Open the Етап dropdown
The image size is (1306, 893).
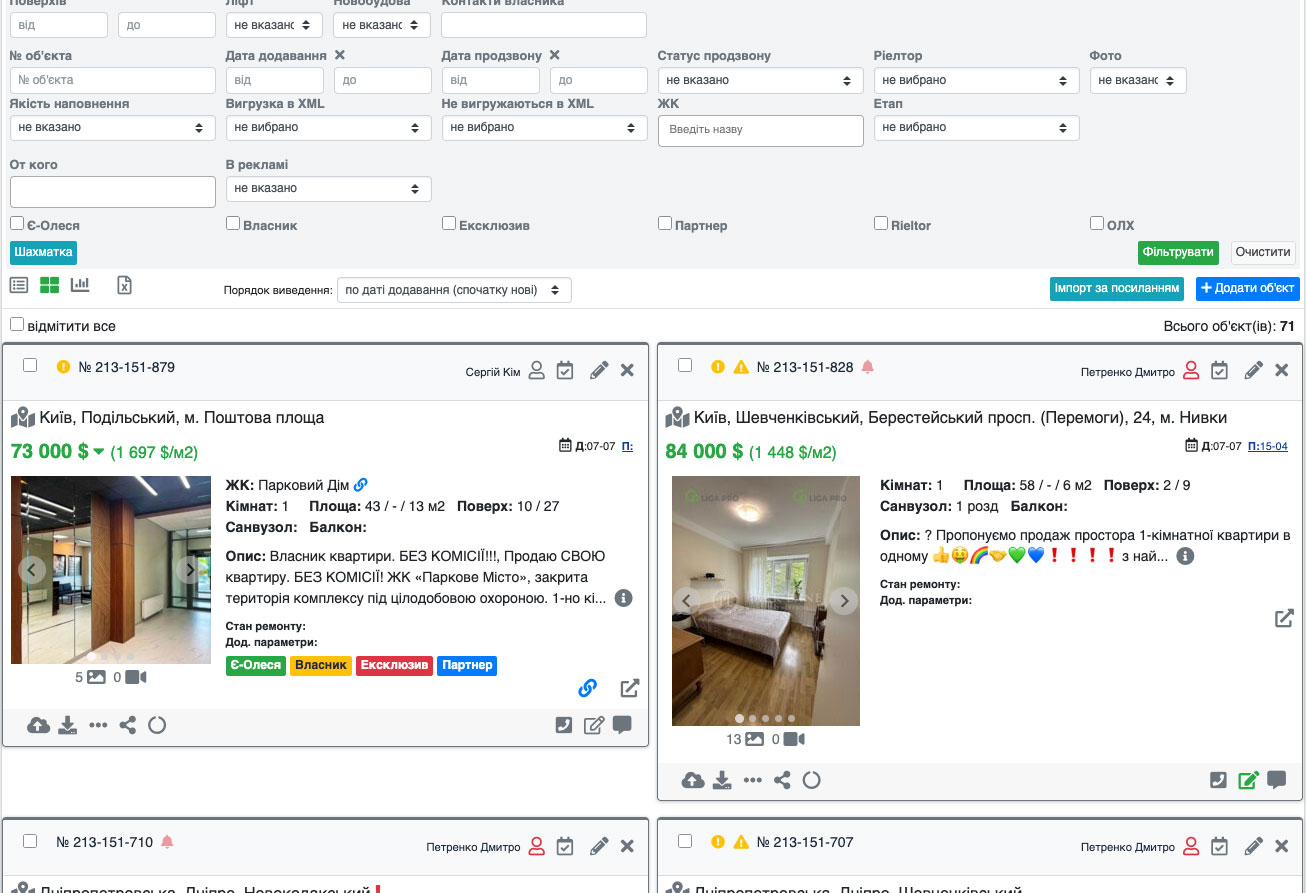[x=977, y=127]
